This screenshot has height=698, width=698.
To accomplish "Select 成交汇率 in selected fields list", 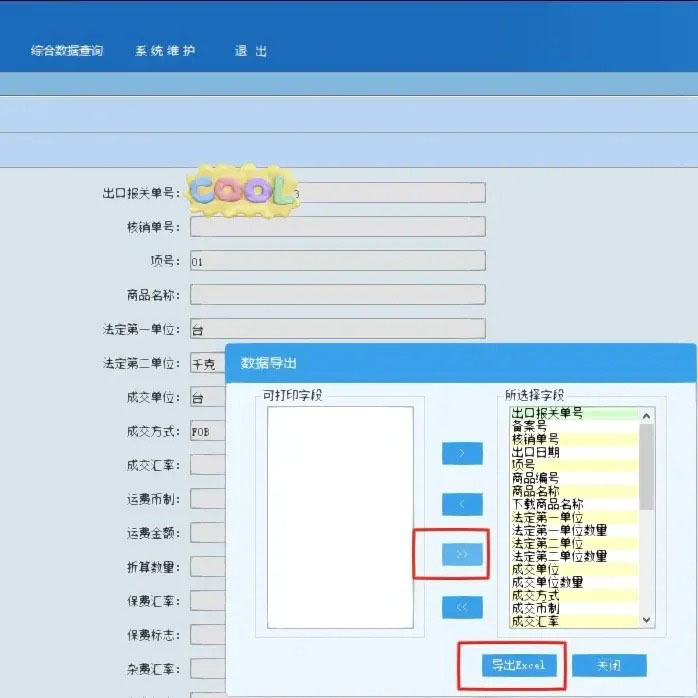I will pos(574,621).
